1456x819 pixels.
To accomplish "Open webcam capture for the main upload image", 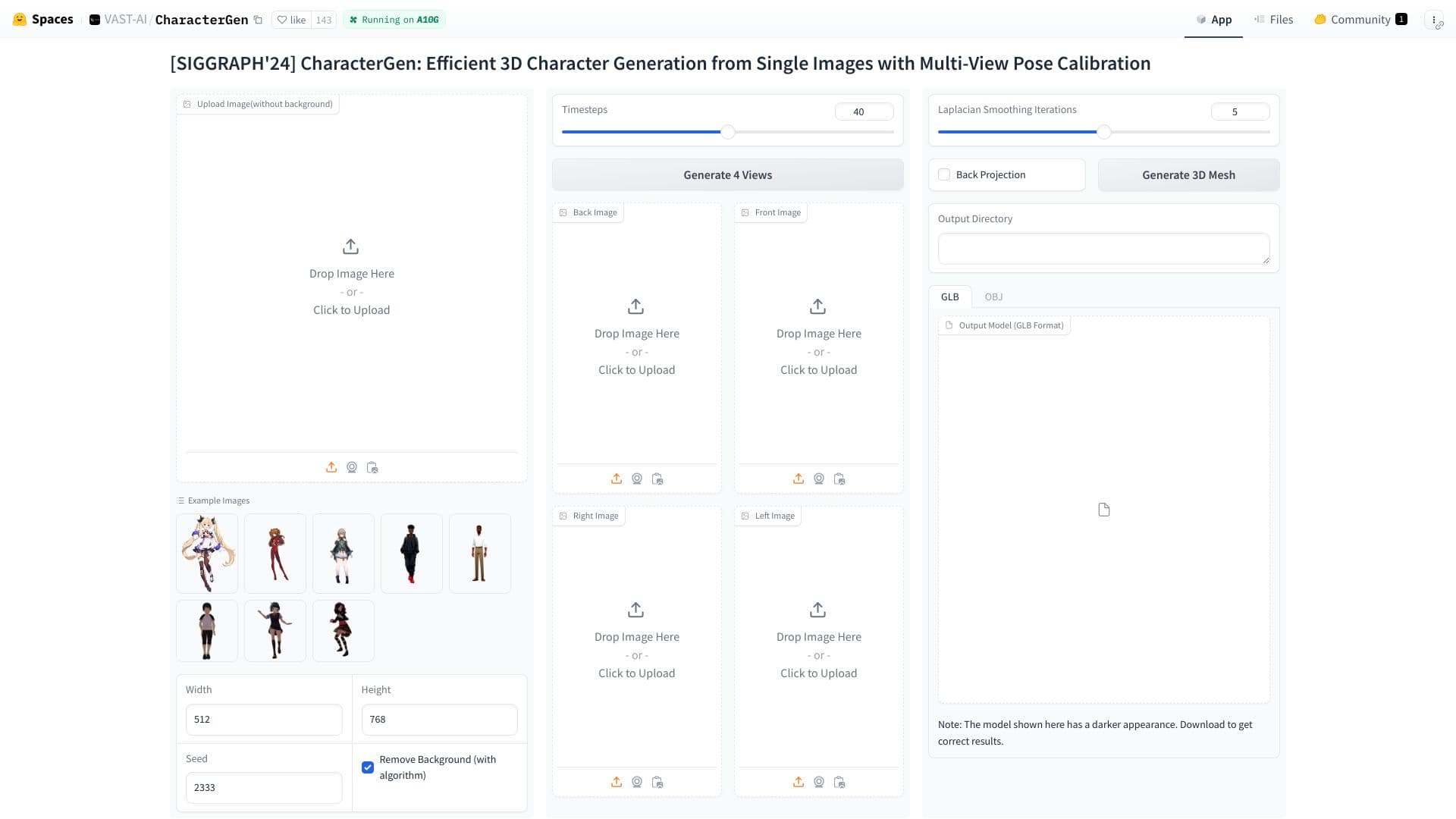I will (352, 467).
